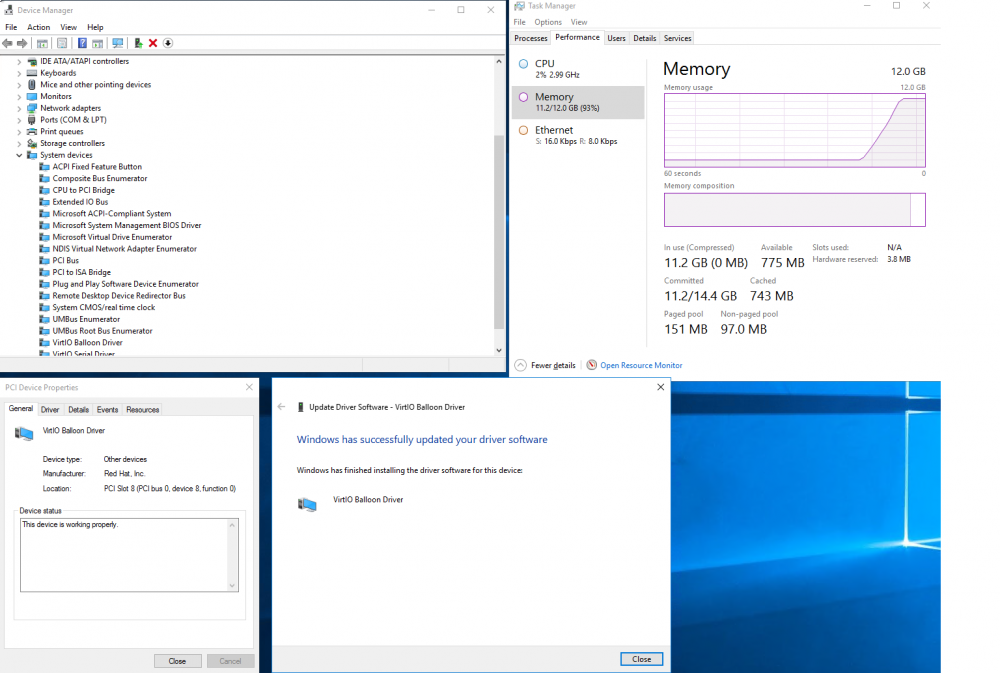Open the Action menu in Device Manager
This screenshot has width=1000, height=673.
[38, 27]
